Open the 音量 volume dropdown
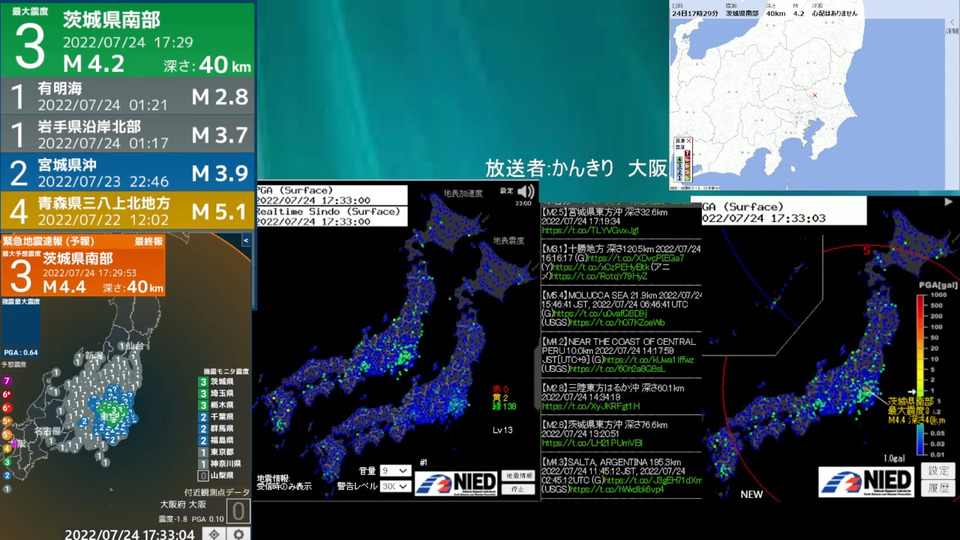Image resolution: width=960 pixels, height=540 pixels. point(395,470)
